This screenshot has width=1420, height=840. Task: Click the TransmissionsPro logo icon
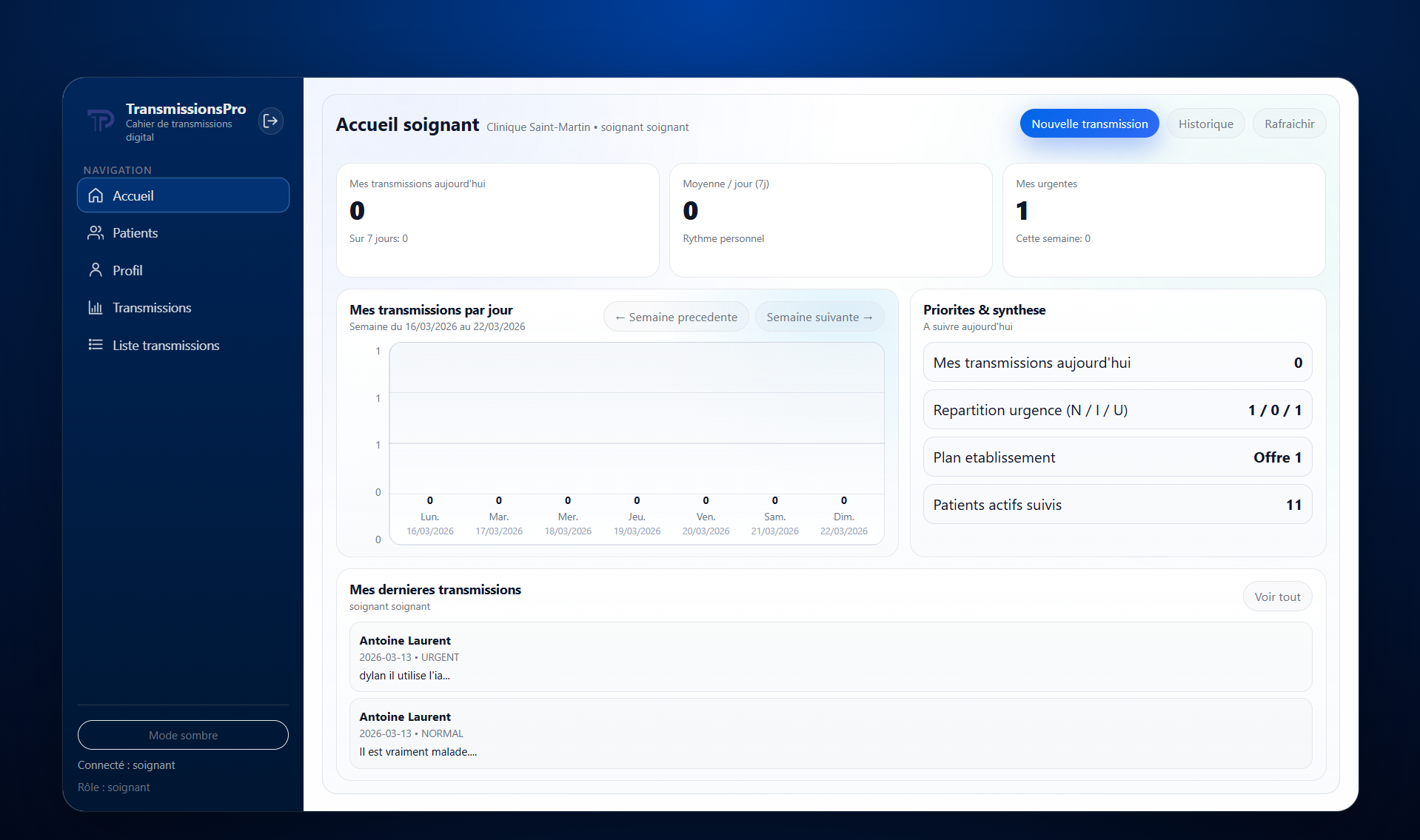(101, 120)
